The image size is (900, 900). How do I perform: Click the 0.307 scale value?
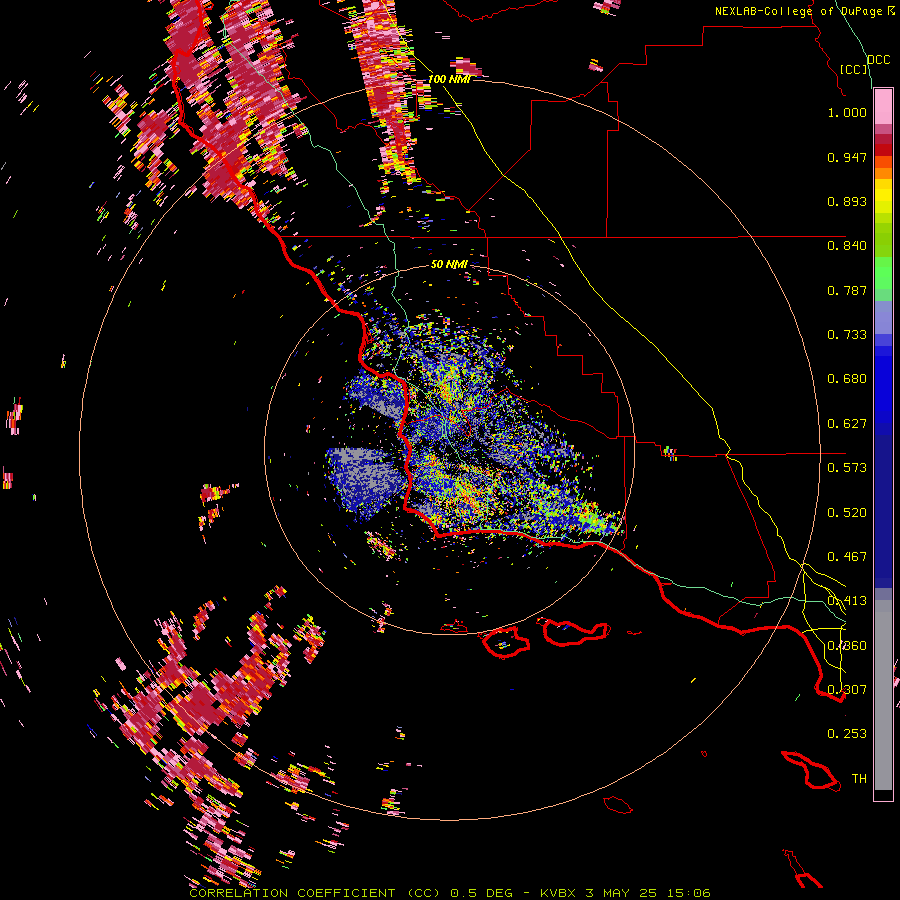coord(847,689)
